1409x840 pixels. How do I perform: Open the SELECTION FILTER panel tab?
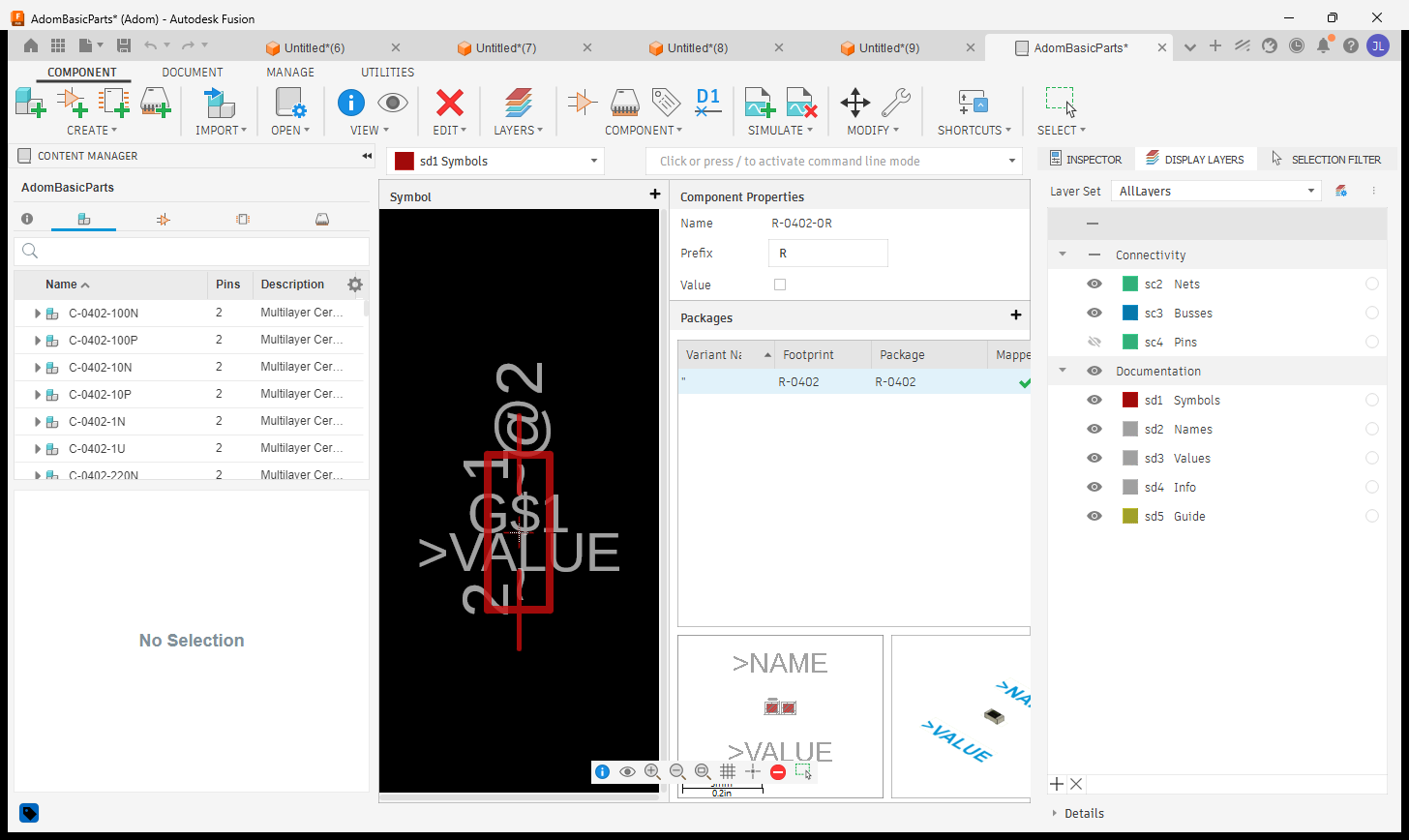[1327, 159]
